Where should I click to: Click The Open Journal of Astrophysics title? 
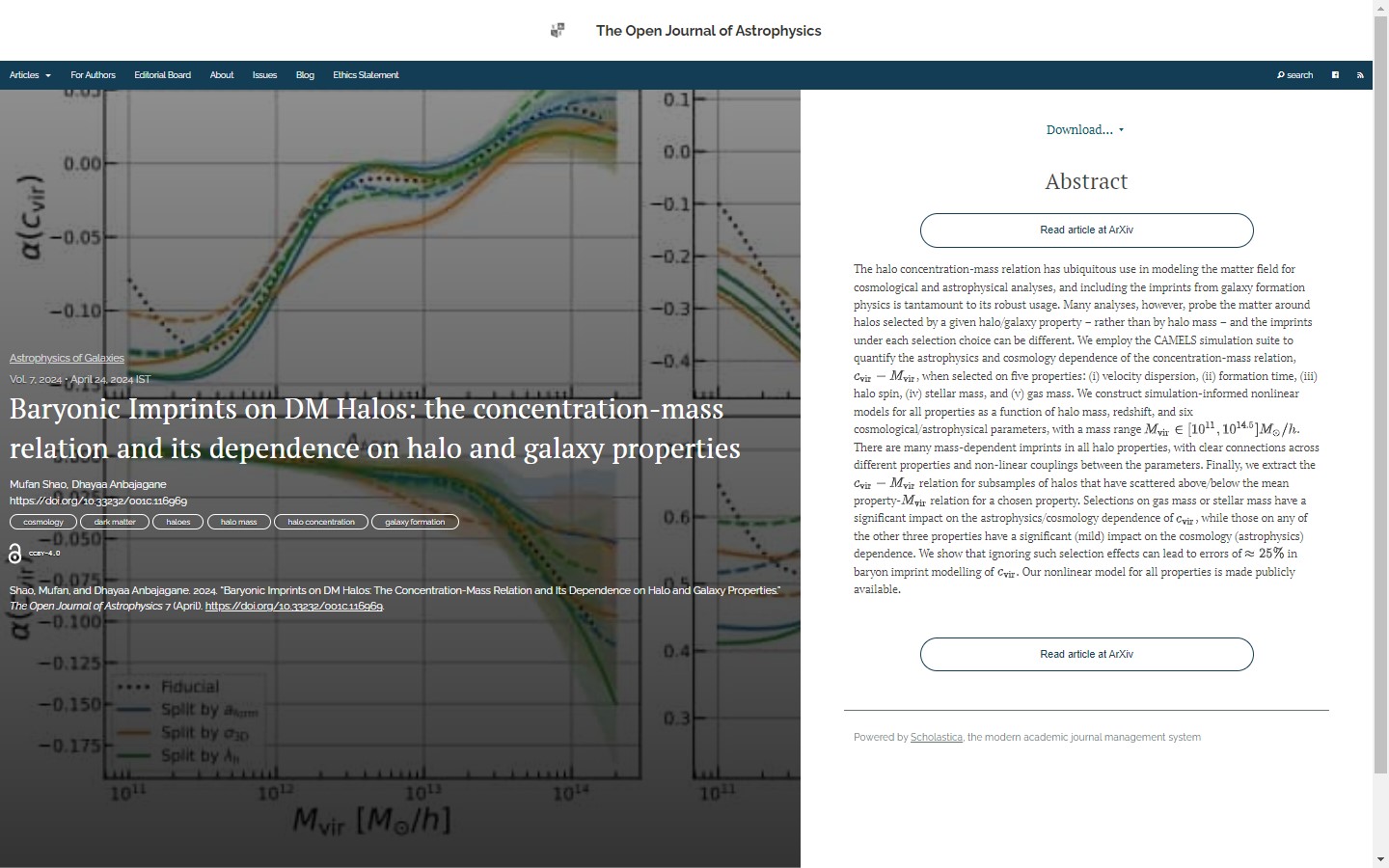pos(708,31)
